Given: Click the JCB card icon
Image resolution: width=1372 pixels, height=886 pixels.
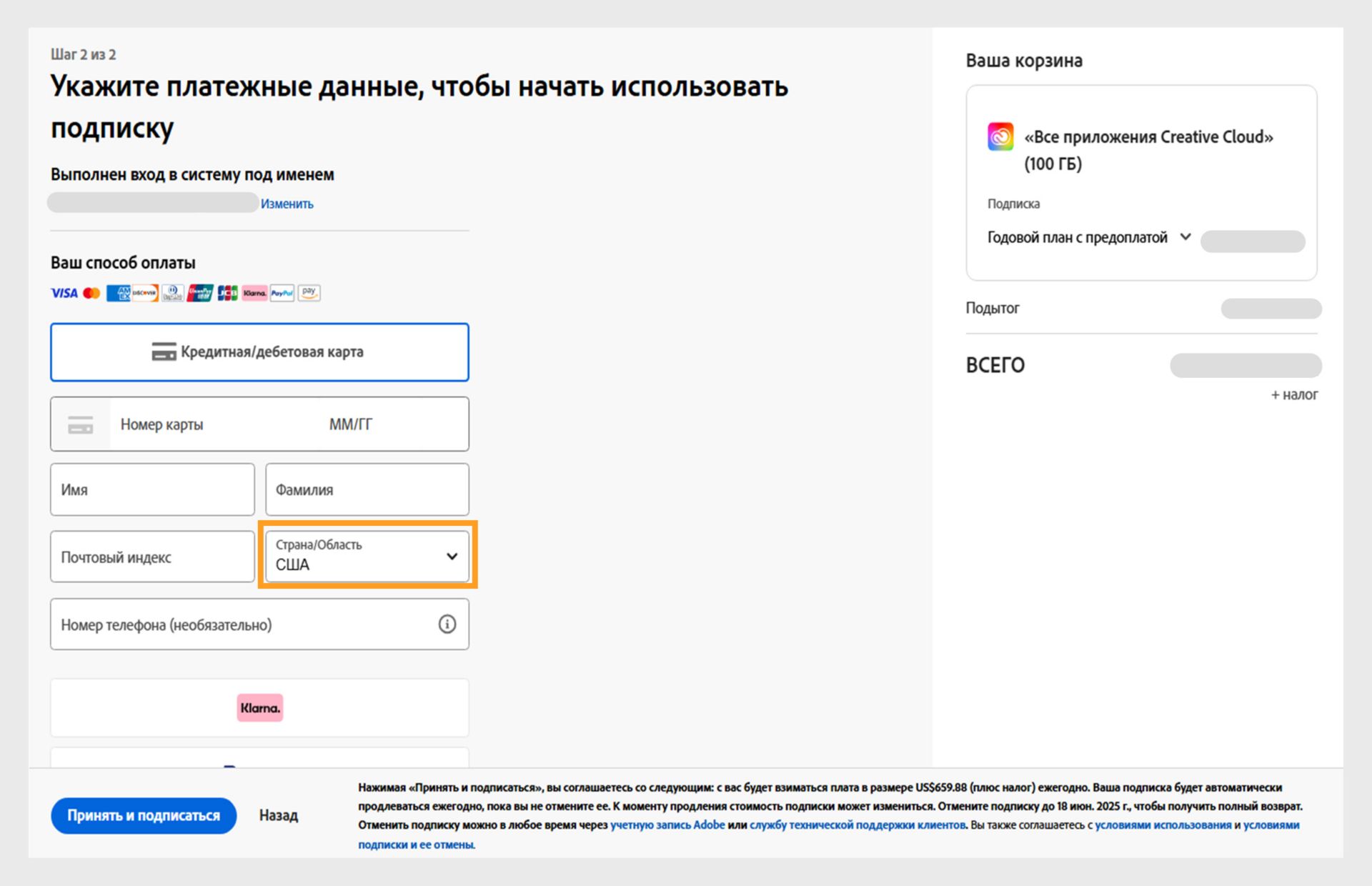Looking at the screenshot, I should 227,293.
